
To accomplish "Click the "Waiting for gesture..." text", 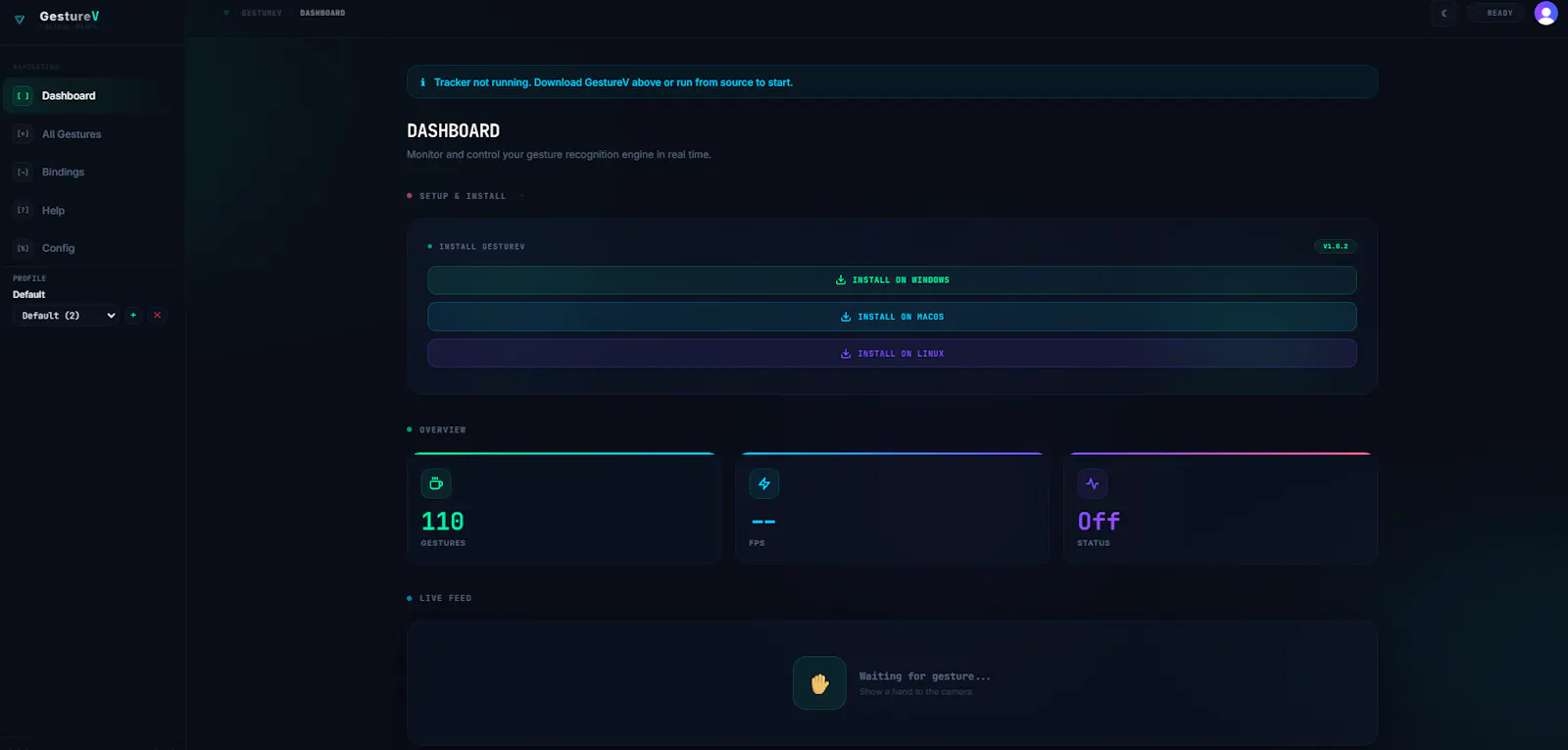I will [x=924, y=676].
